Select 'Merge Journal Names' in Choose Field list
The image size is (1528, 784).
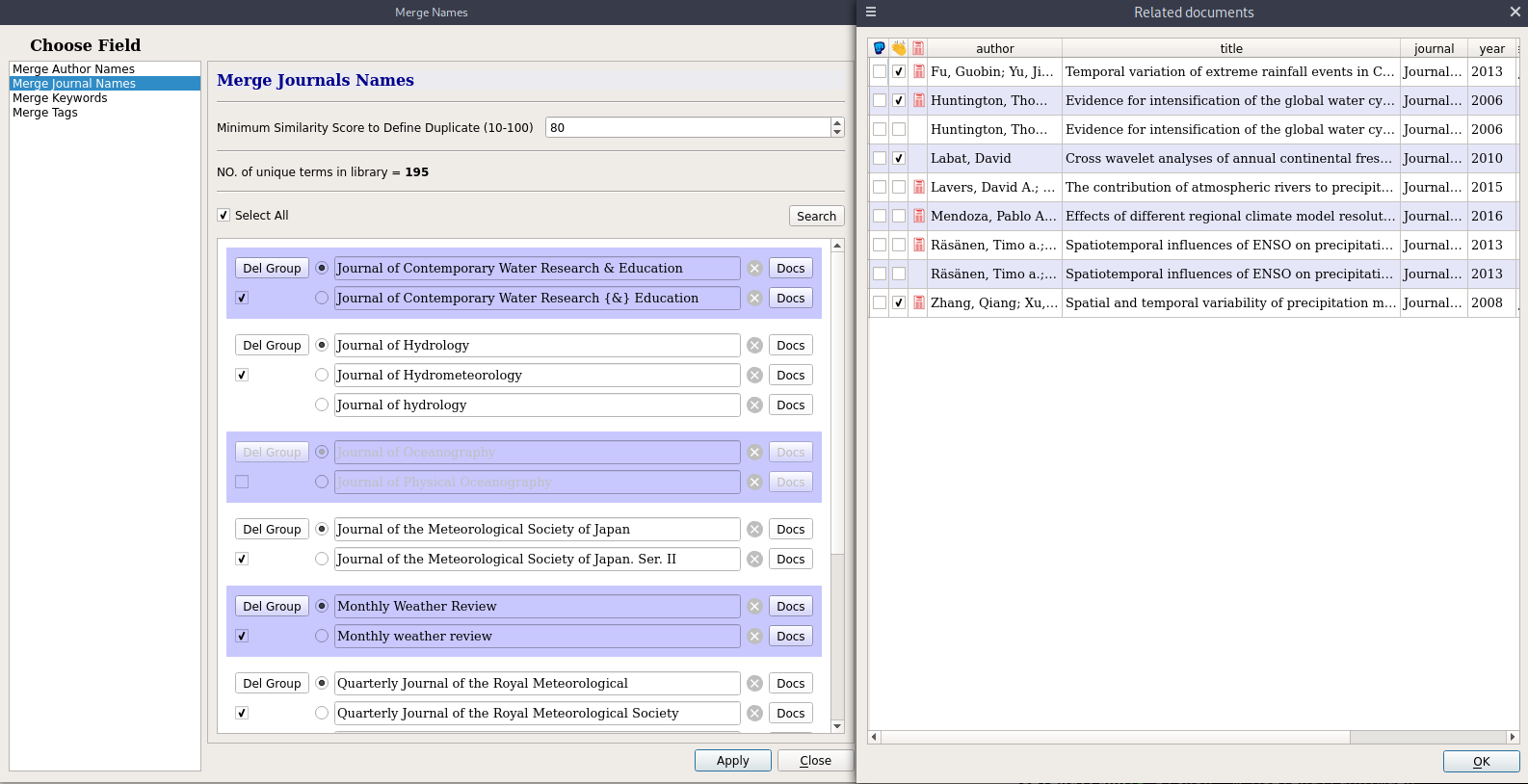[x=105, y=84]
